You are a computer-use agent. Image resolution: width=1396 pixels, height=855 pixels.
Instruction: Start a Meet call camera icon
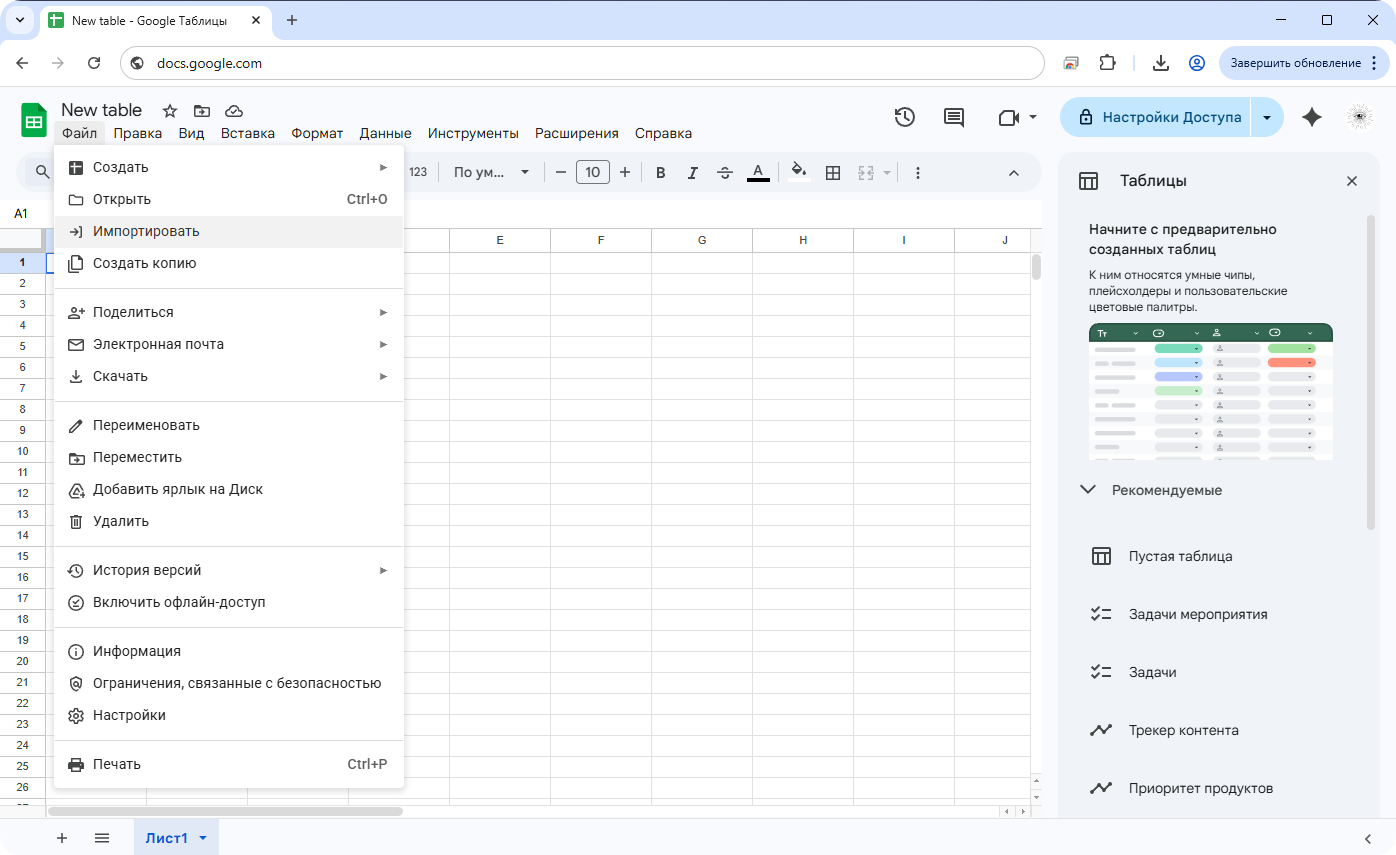[1008, 118]
